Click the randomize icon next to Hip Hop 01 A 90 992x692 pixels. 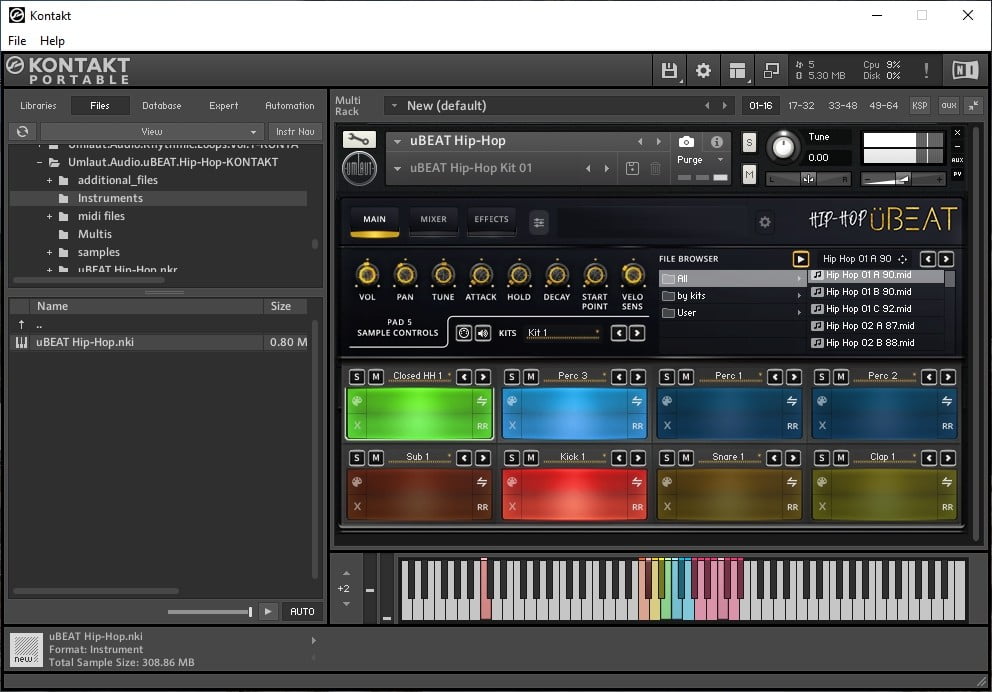(x=902, y=259)
